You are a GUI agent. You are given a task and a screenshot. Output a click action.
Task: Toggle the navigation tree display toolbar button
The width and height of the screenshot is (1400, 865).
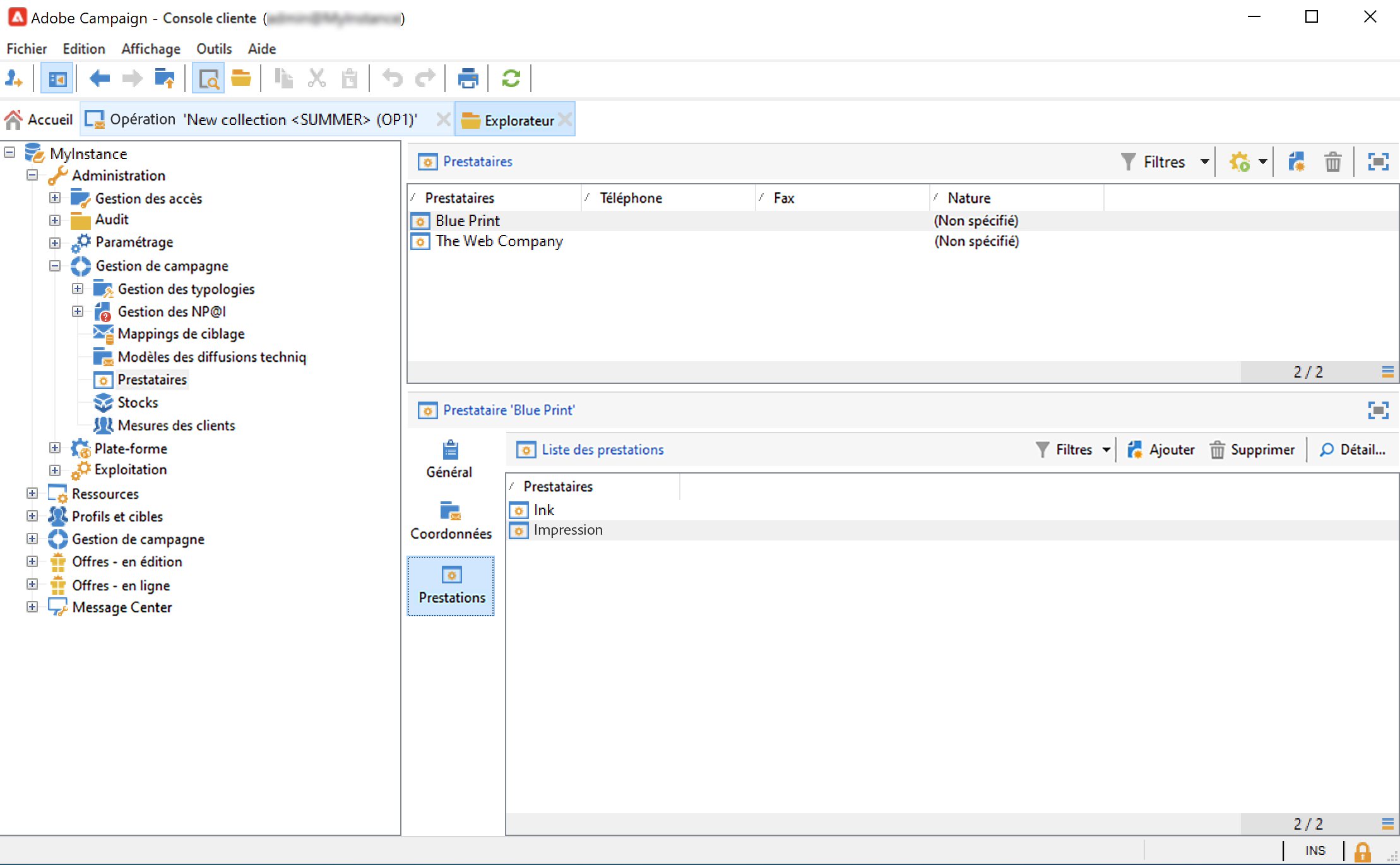[x=57, y=79]
